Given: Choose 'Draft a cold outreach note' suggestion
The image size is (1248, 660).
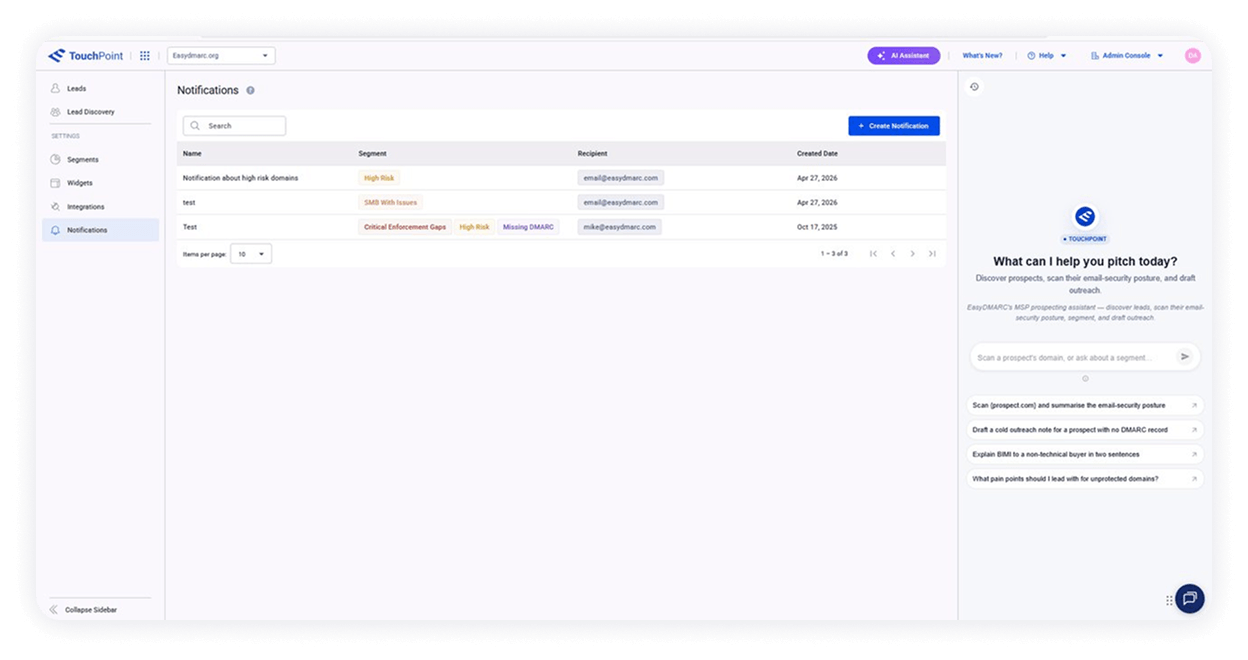Looking at the screenshot, I should click(1085, 430).
